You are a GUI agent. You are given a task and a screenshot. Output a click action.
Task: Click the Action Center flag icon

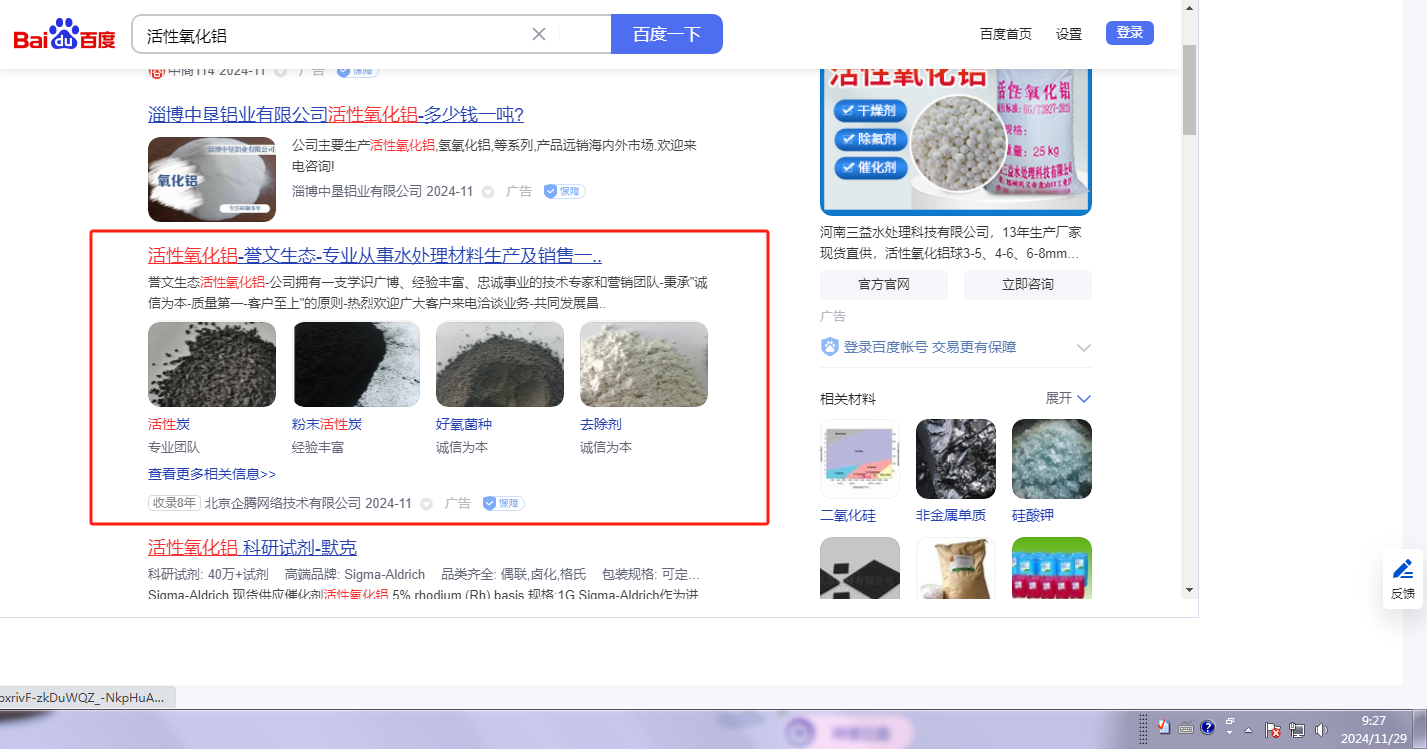[1273, 729]
